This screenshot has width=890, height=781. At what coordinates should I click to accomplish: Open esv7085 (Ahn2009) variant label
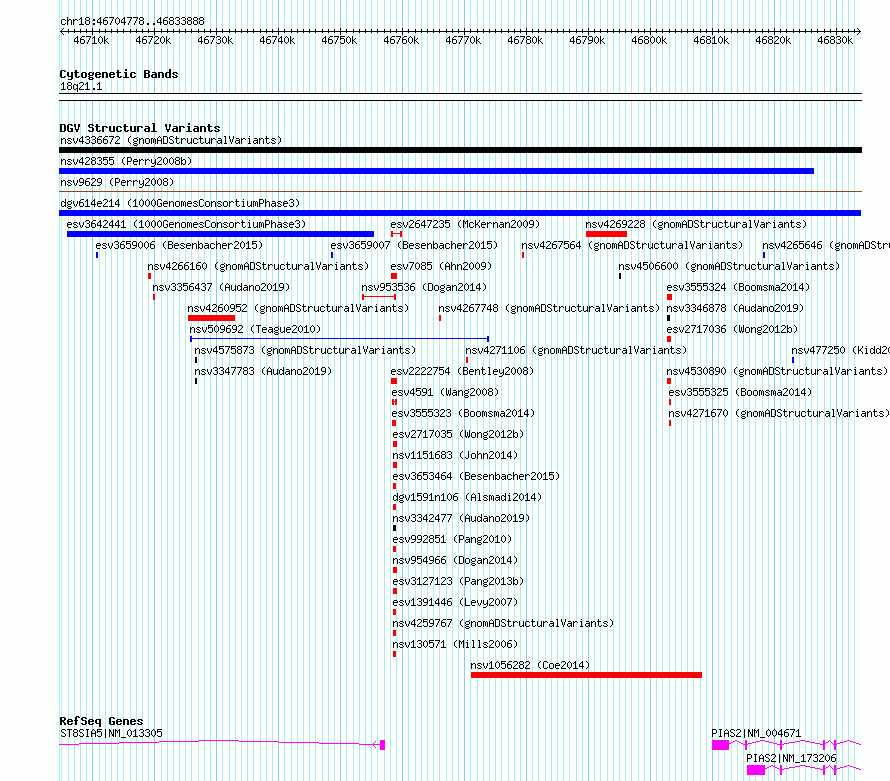coord(441,266)
